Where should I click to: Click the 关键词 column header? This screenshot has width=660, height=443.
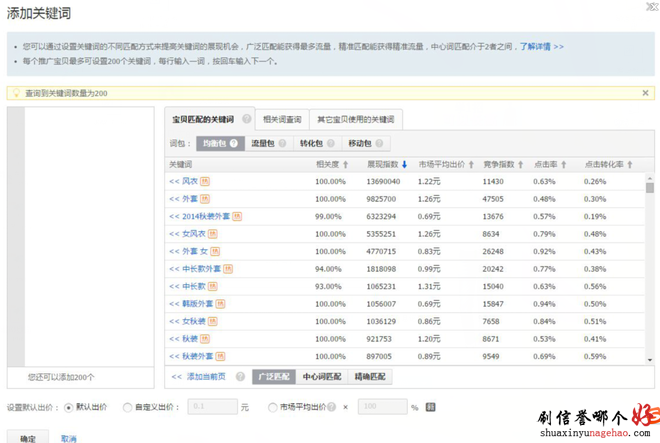[x=181, y=165]
